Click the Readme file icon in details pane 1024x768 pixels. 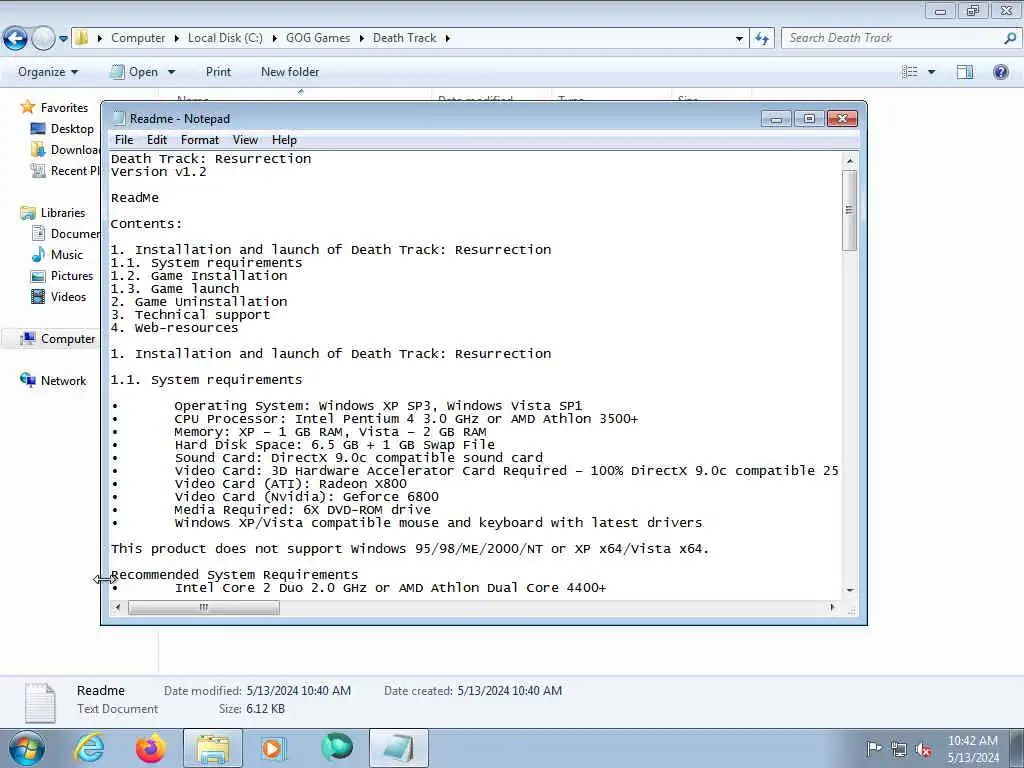coord(40,703)
